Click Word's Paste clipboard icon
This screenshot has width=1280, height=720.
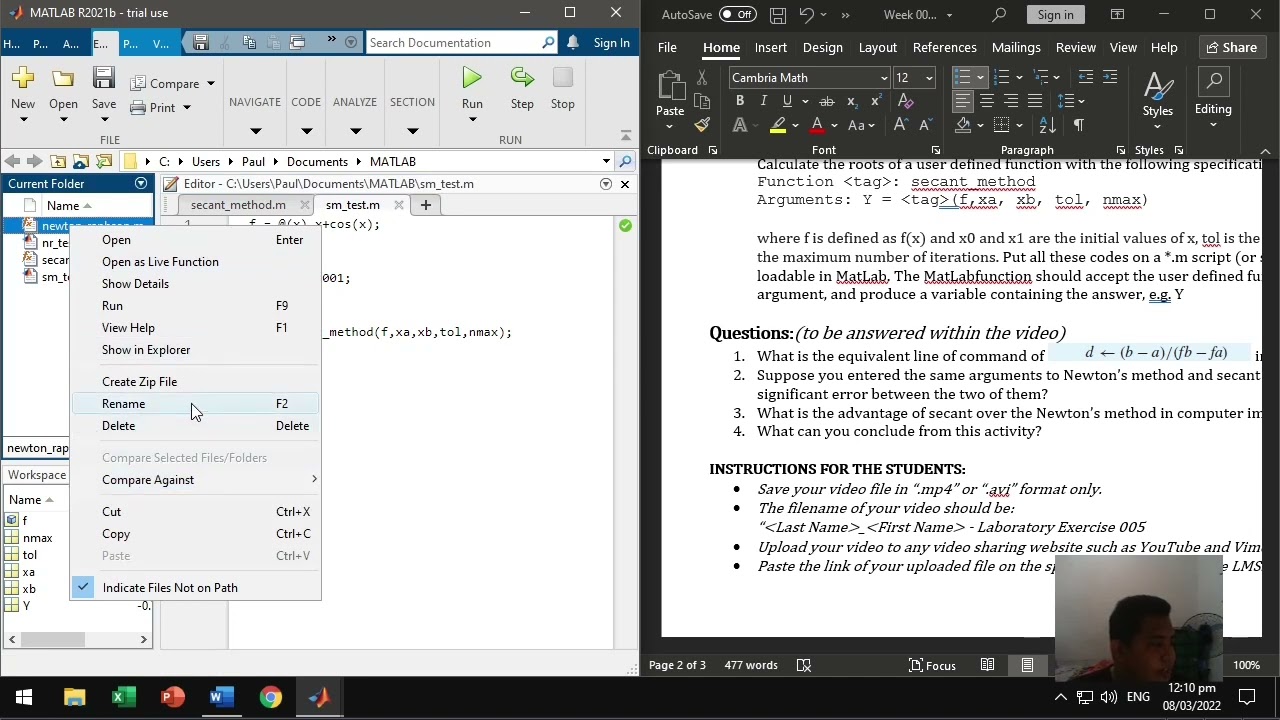coord(670,85)
